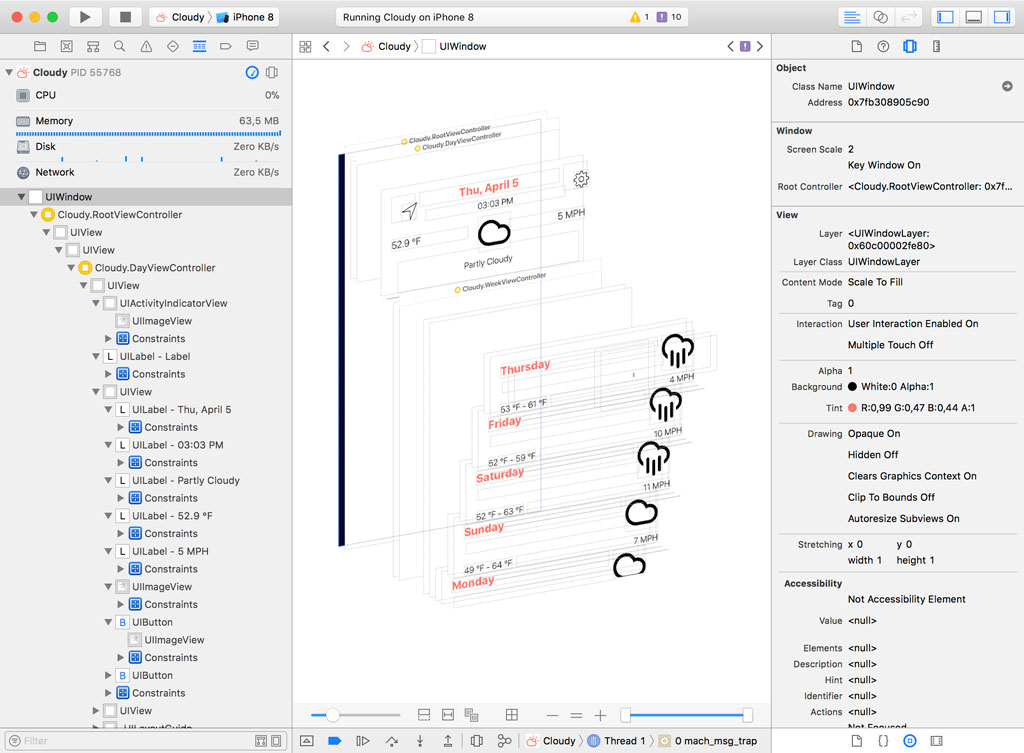
Task: Hide the right inspector panel
Action: coord(1003,16)
